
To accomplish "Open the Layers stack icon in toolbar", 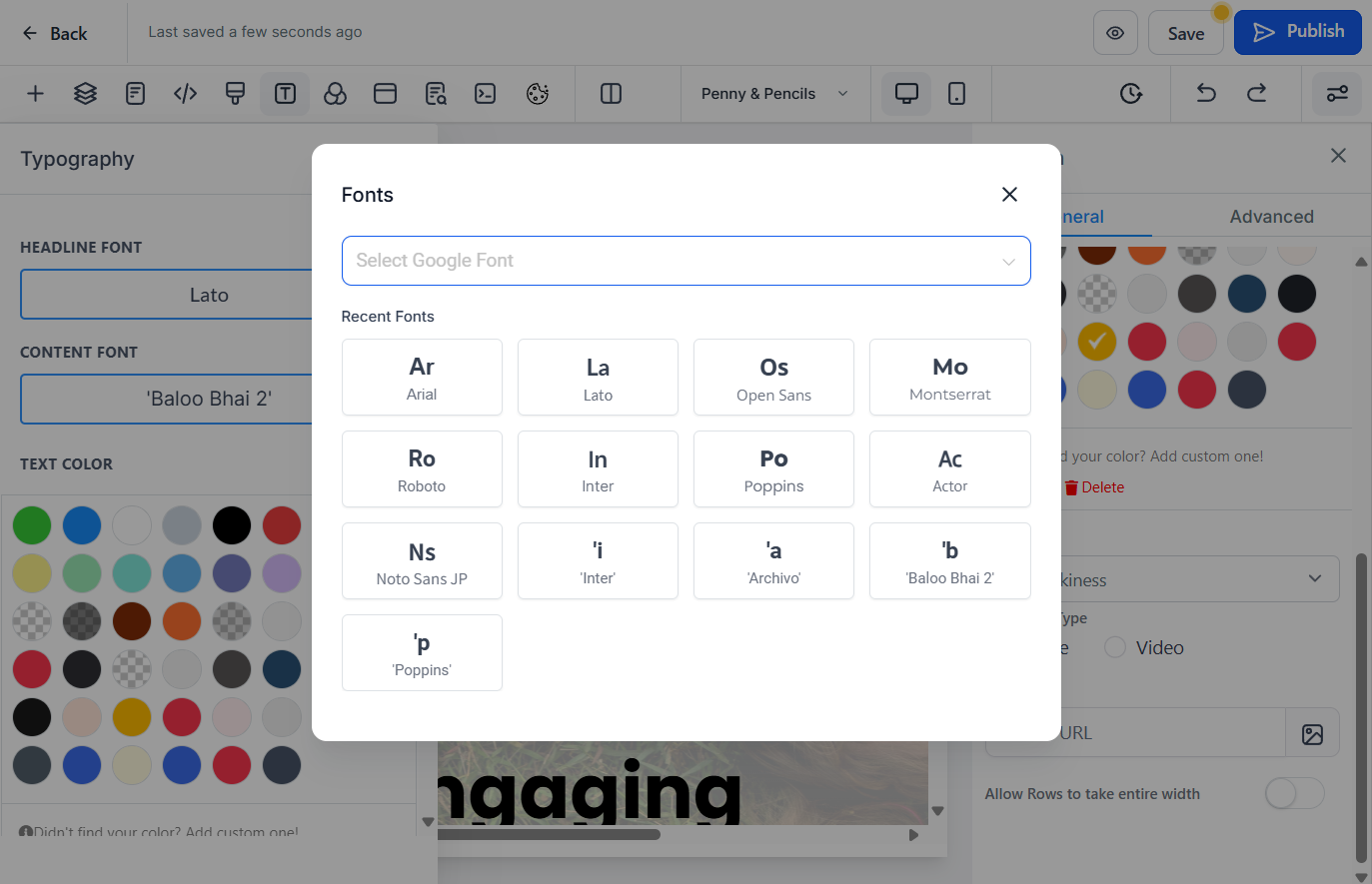I will pos(85,94).
